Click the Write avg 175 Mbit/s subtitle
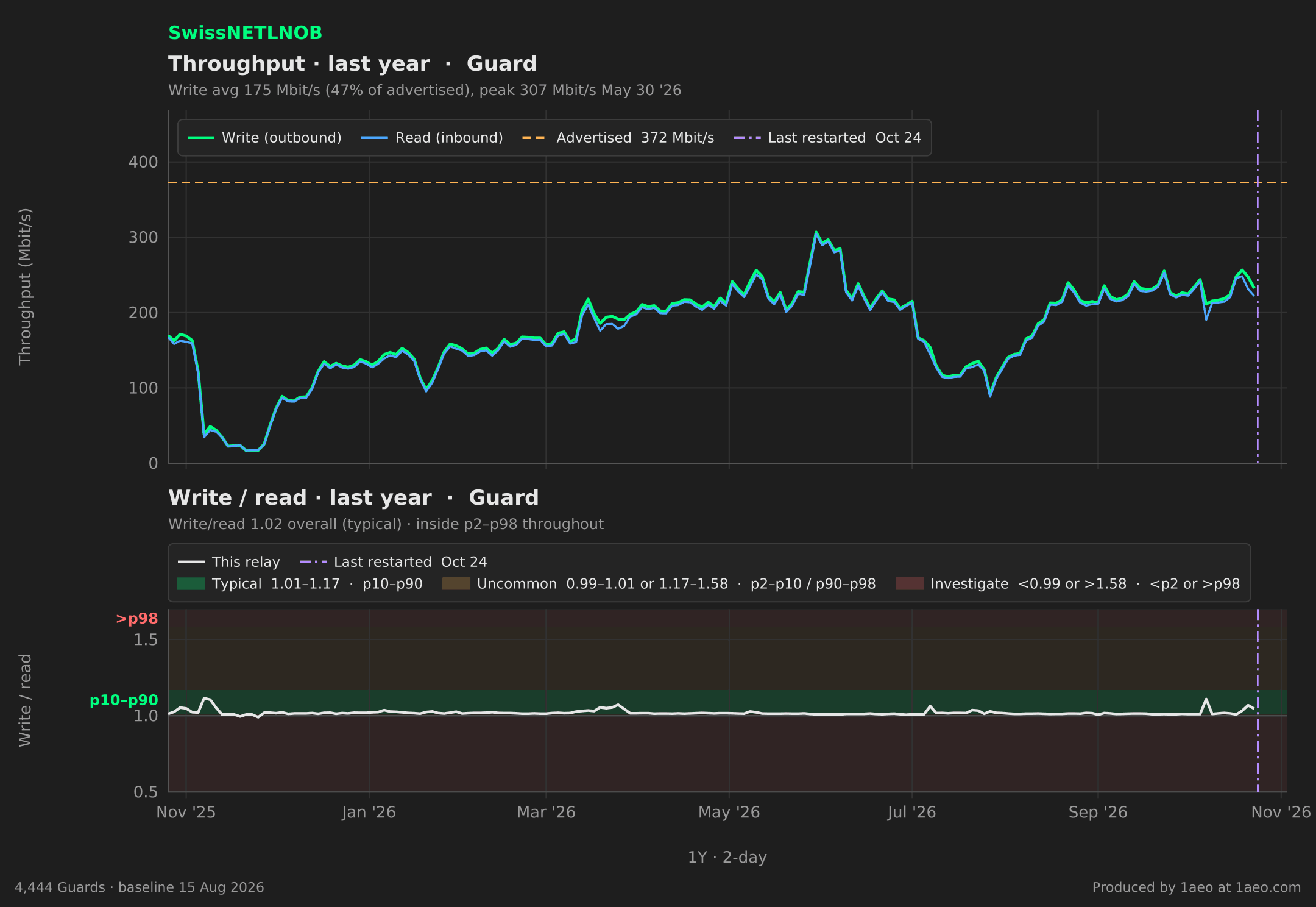The image size is (1316, 907). coord(425,90)
